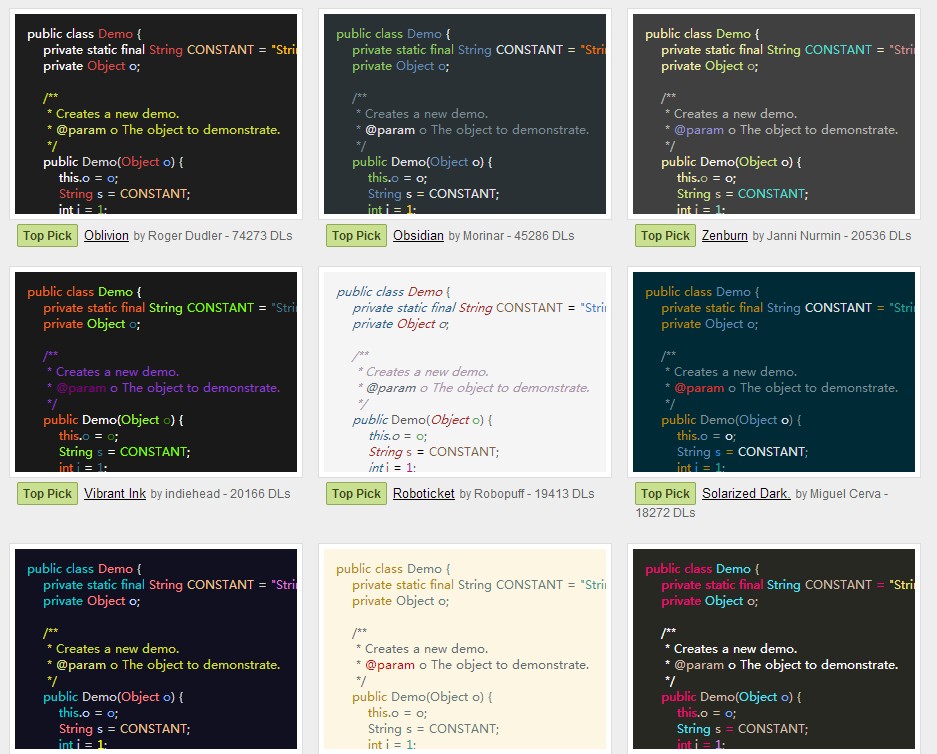Click the Top Pick badge beside Roboticket
The width and height of the screenshot is (937, 754).
356,494
